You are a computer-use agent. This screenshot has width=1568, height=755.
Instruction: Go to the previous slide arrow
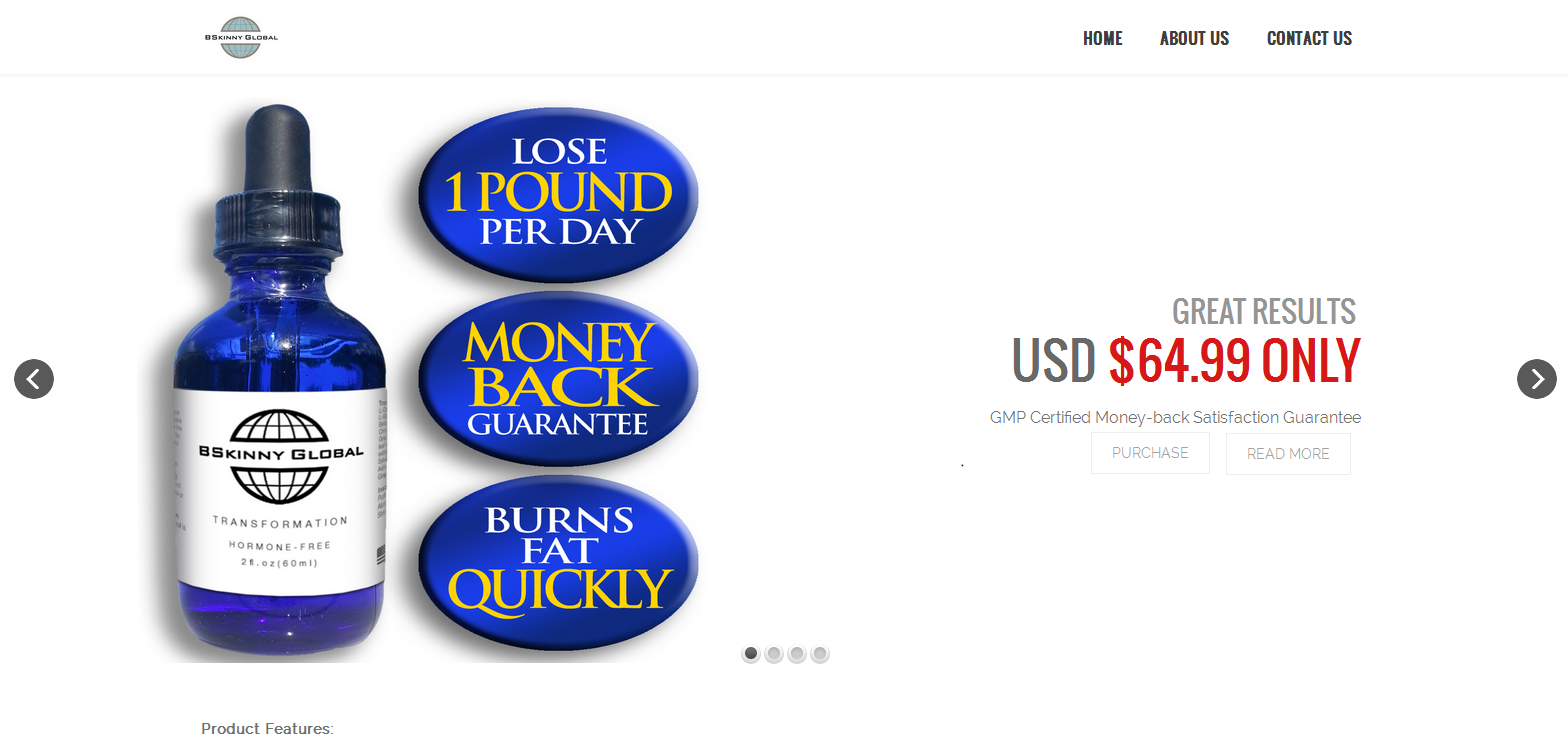coord(34,379)
